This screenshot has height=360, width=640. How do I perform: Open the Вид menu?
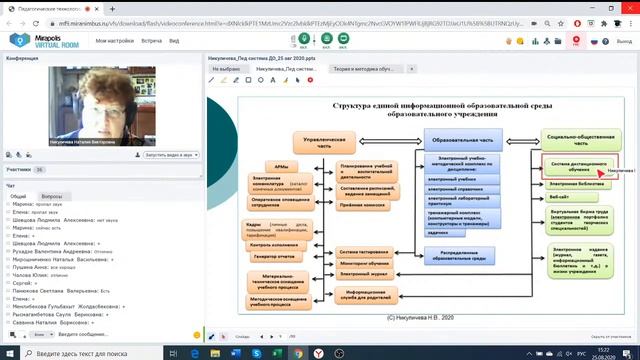point(174,41)
